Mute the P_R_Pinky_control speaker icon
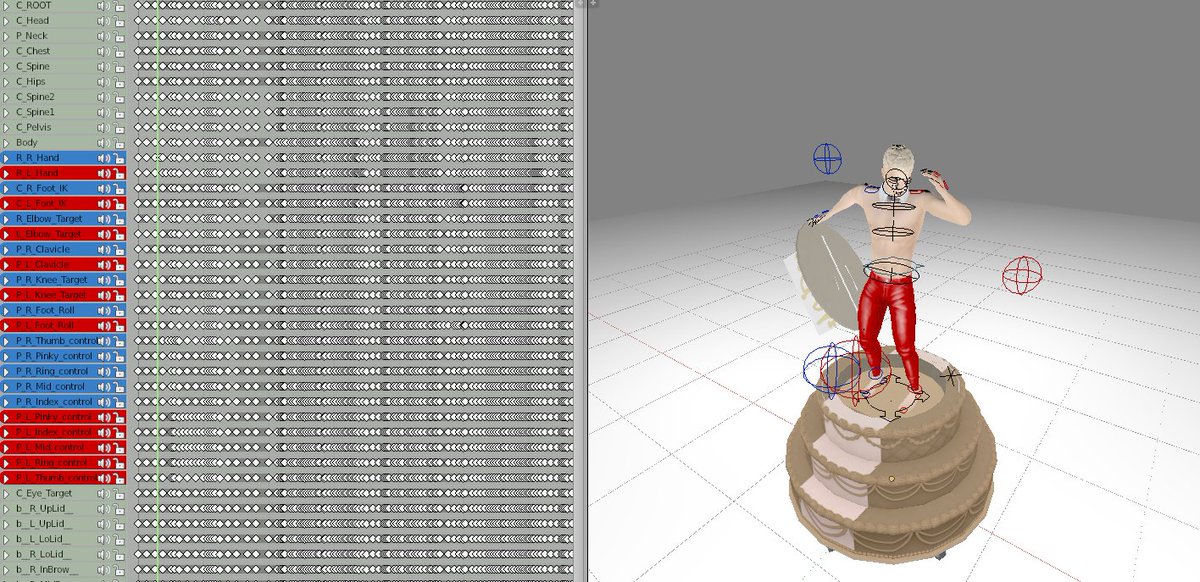1200x582 pixels. (103, 356)
